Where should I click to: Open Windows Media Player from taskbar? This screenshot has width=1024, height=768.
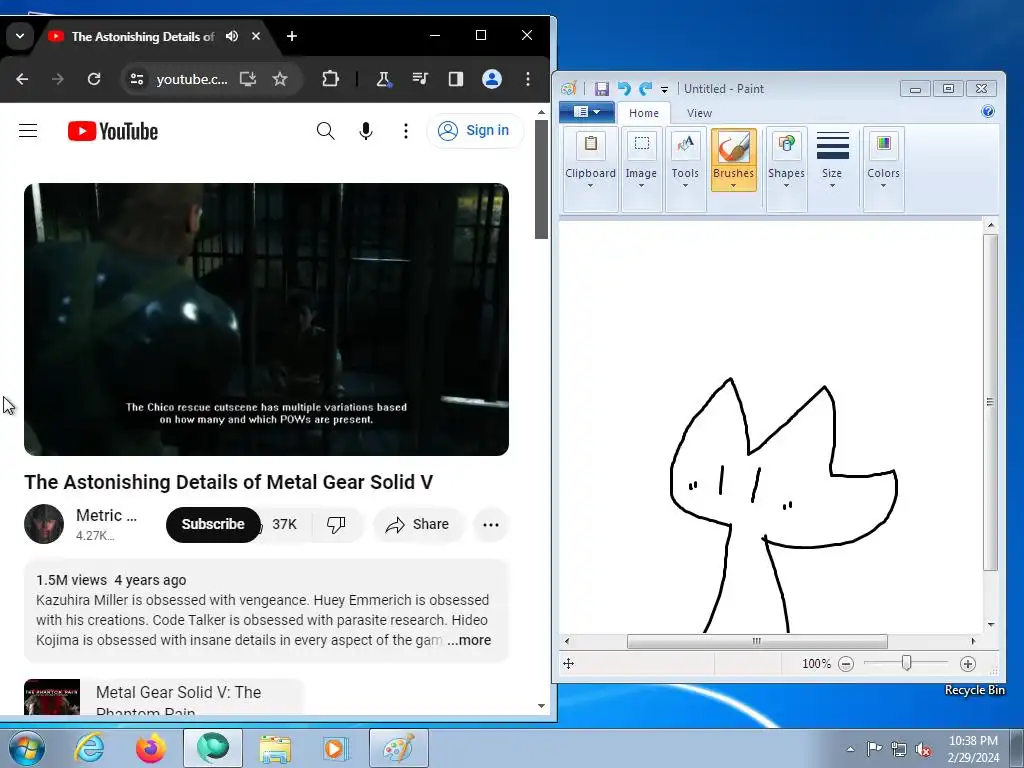tap(336, 748)
